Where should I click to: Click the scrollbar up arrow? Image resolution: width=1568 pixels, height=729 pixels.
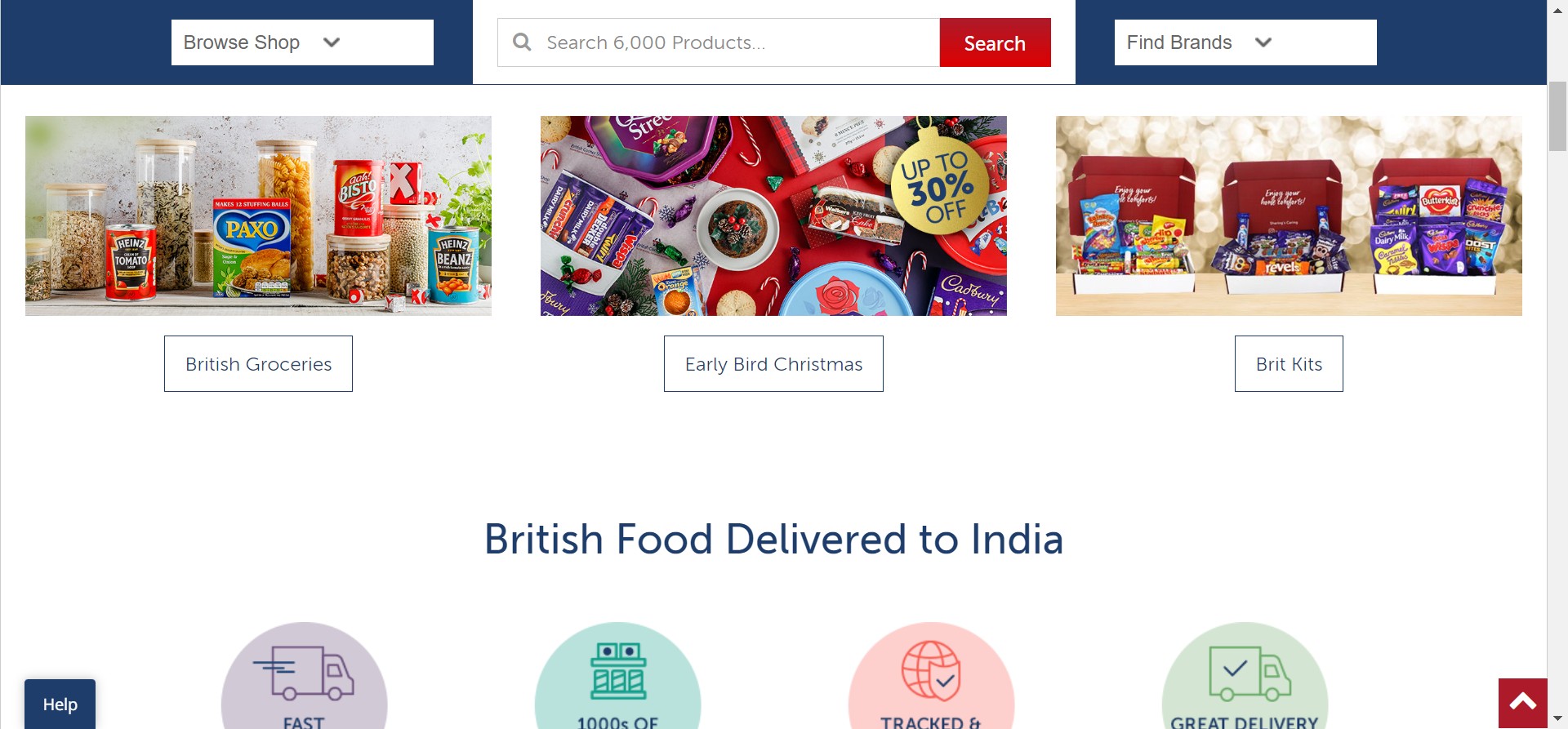click(x=1557, y=9)
